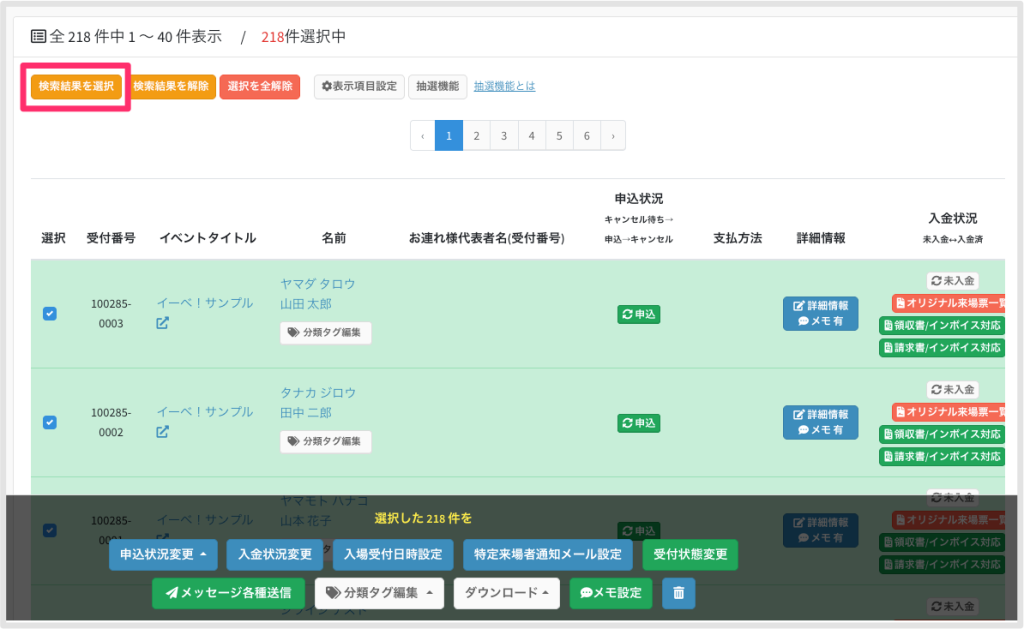Open 領収書/インボイス対応 for 田中 二郎 row

(x=942, y=434)
